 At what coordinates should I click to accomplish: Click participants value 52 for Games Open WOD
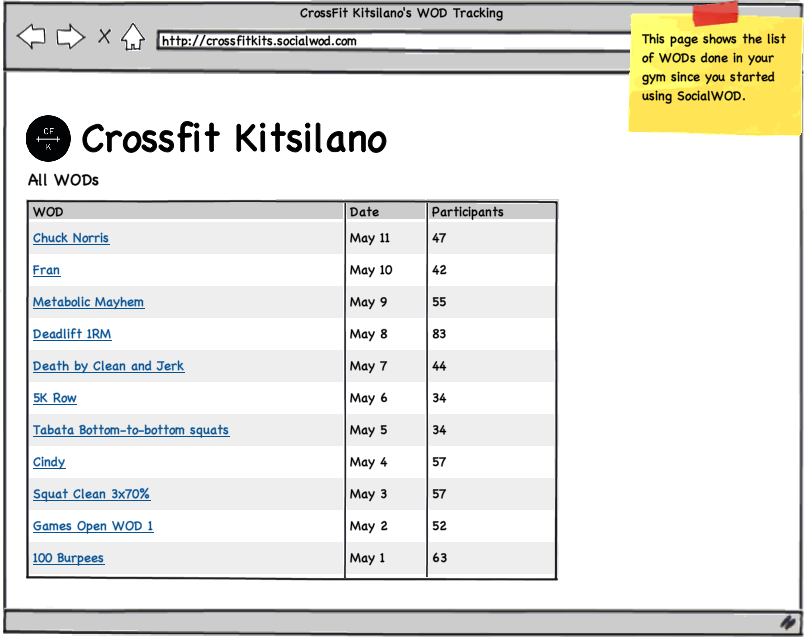(439, 526)
